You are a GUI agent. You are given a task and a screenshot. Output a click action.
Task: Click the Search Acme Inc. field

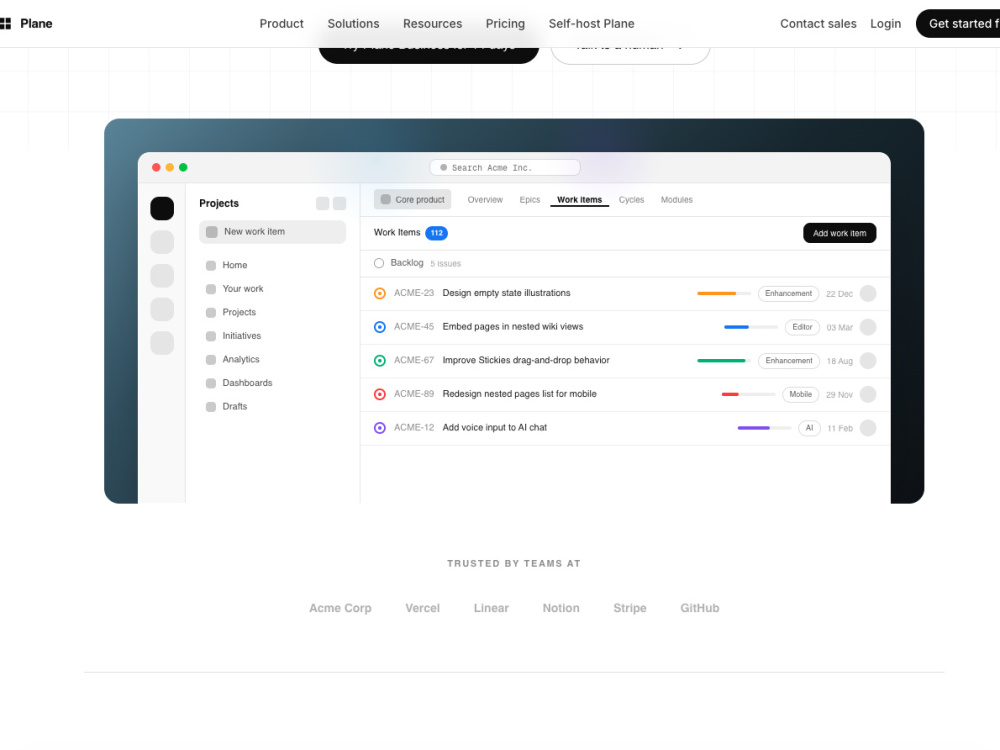[x=504, y=168]
